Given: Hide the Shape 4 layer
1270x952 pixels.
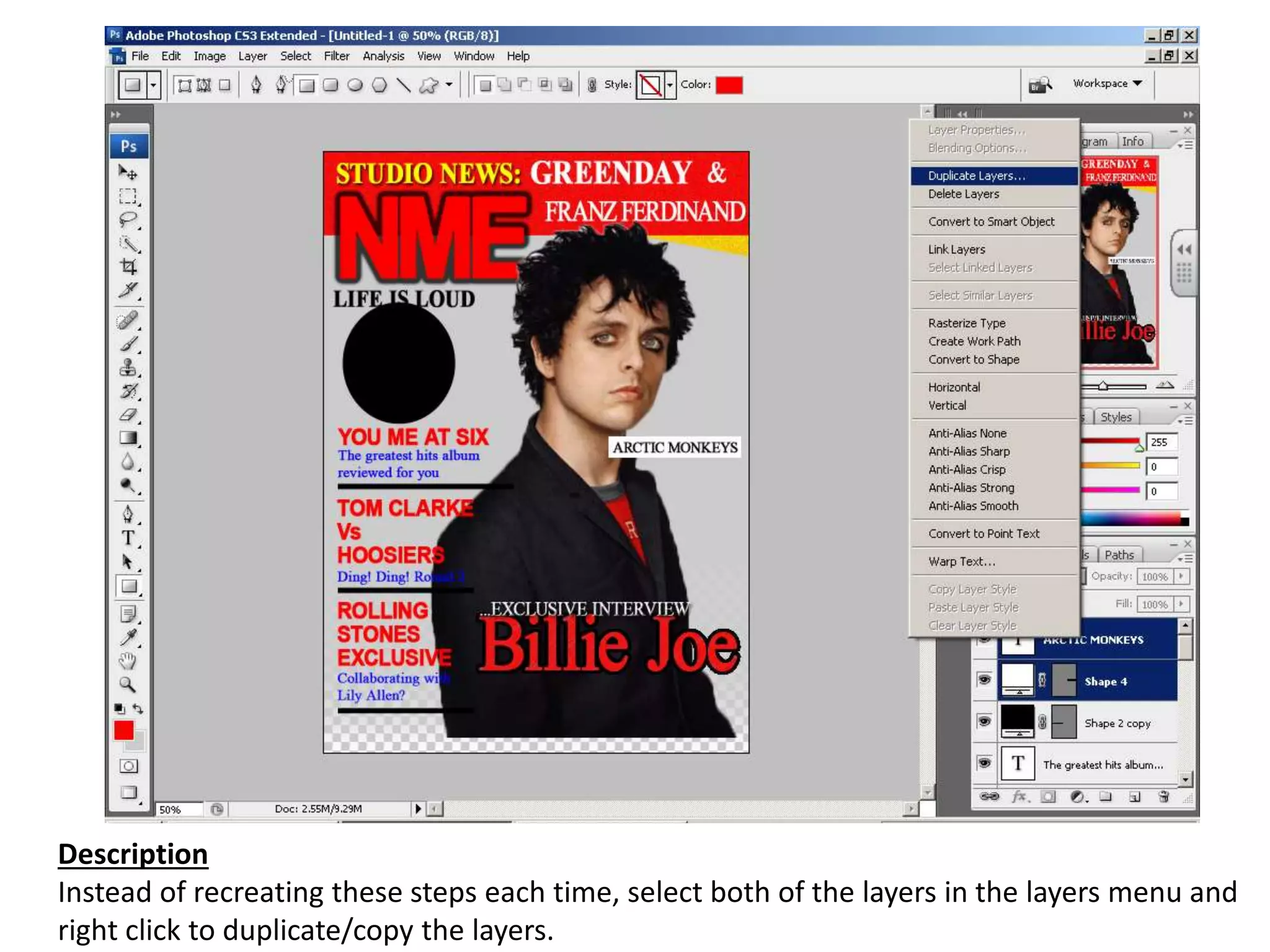Looking at the screenshot, I should click(984, 680).
